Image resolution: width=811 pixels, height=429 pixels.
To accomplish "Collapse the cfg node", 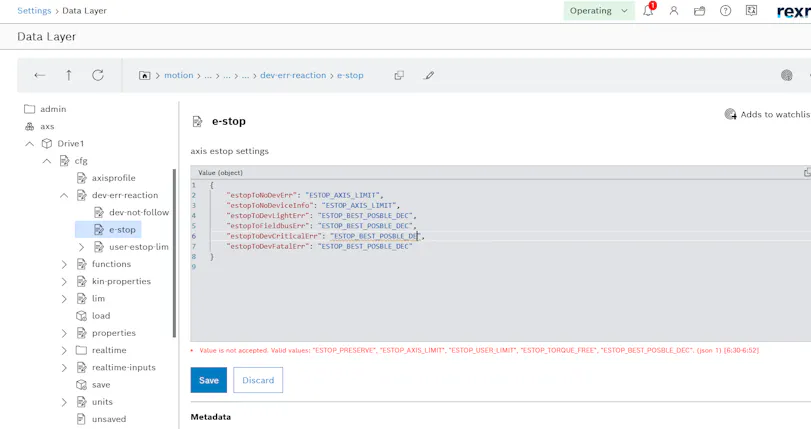I will click(x=47, y=161).
